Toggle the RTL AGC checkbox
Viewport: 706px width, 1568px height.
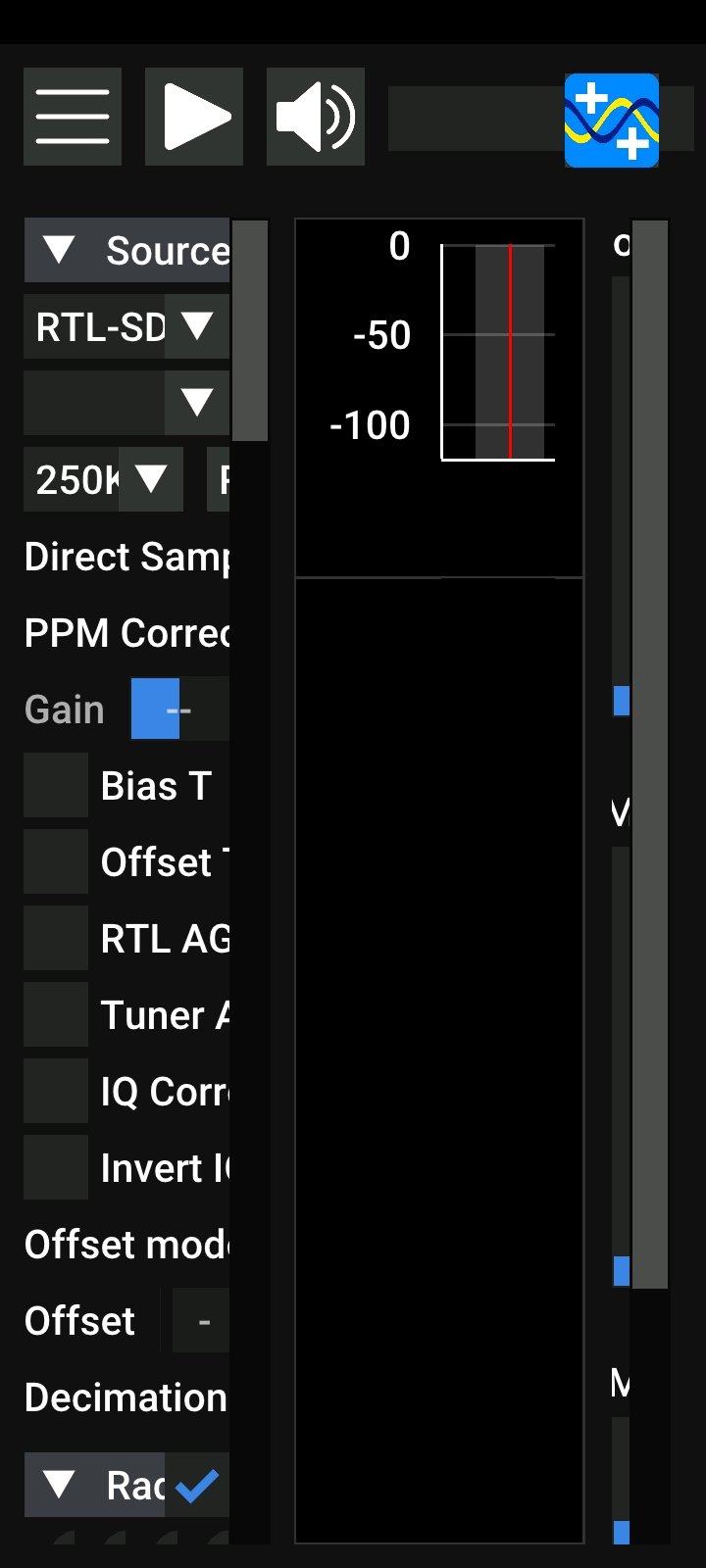[56, 938]
